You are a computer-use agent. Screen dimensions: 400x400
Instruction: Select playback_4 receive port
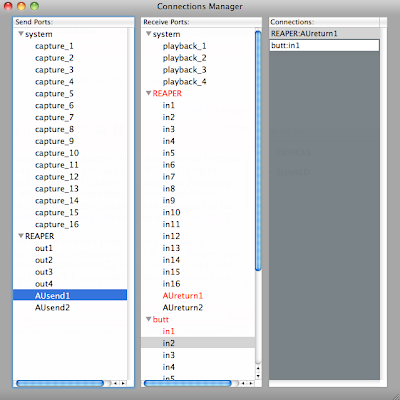[x=184, y=82]
